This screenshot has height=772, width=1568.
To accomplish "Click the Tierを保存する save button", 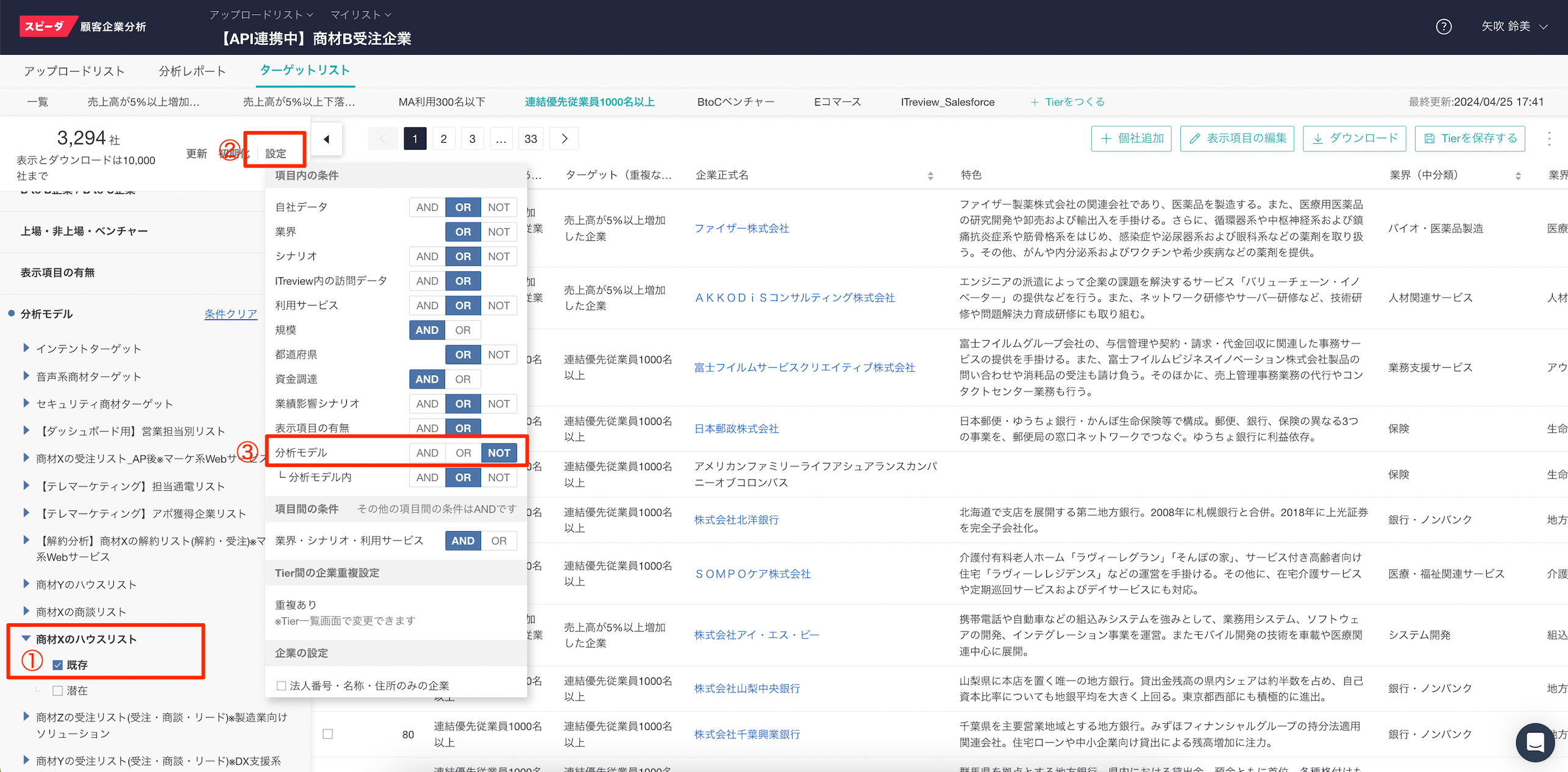I will pos(1469,138).
